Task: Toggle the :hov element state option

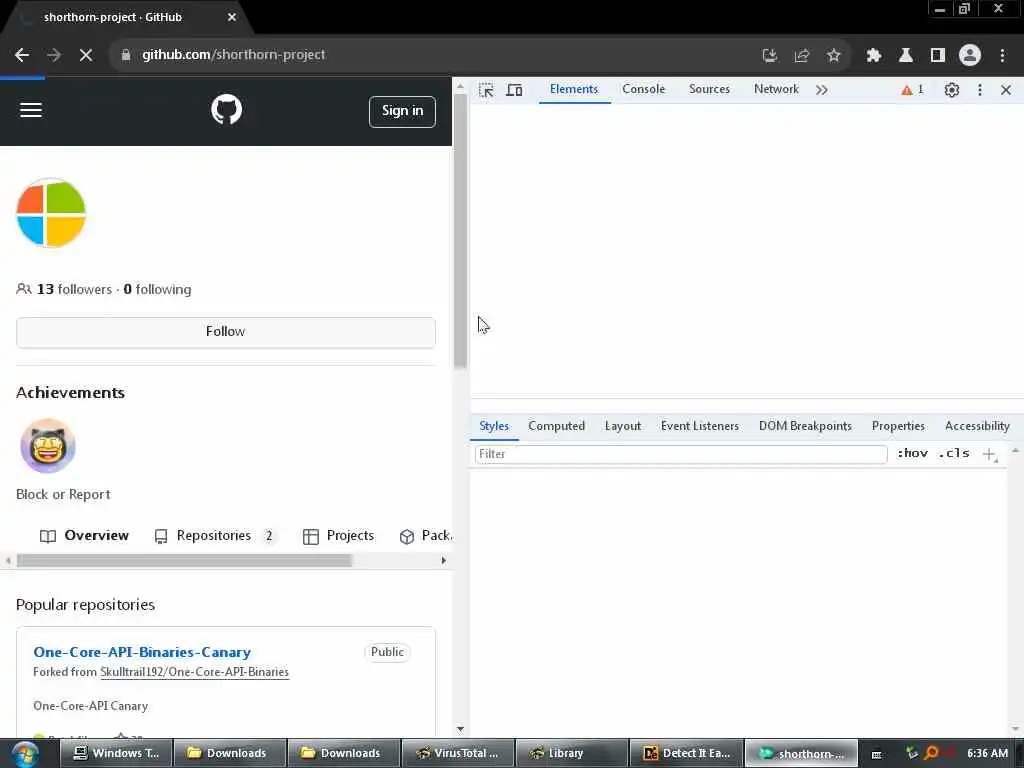Action: [x=912, y=453]
